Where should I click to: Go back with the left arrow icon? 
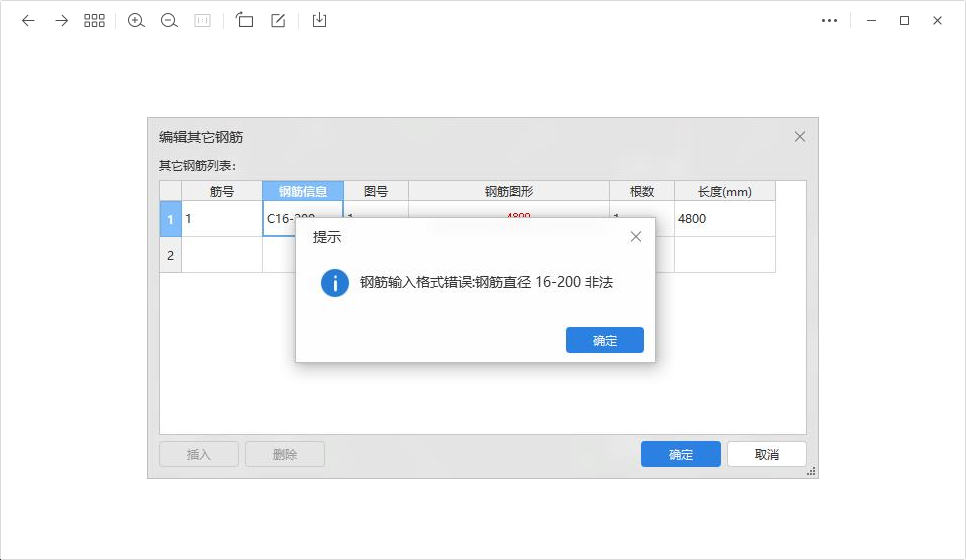tap(28, 20)
